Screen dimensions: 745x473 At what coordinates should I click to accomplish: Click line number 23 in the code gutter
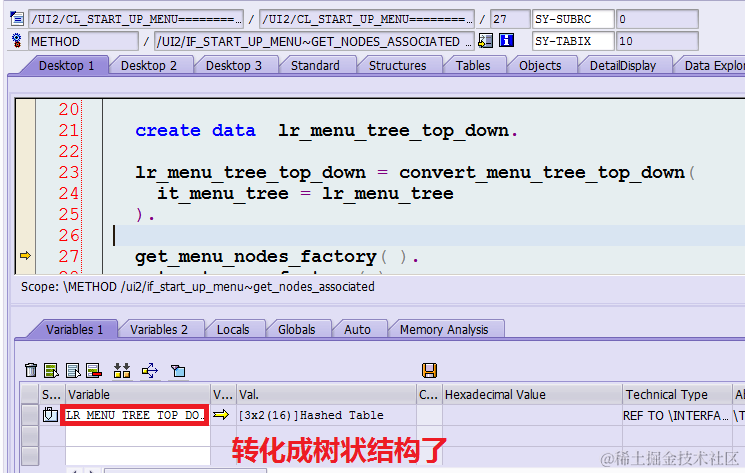tap(68, 172)
